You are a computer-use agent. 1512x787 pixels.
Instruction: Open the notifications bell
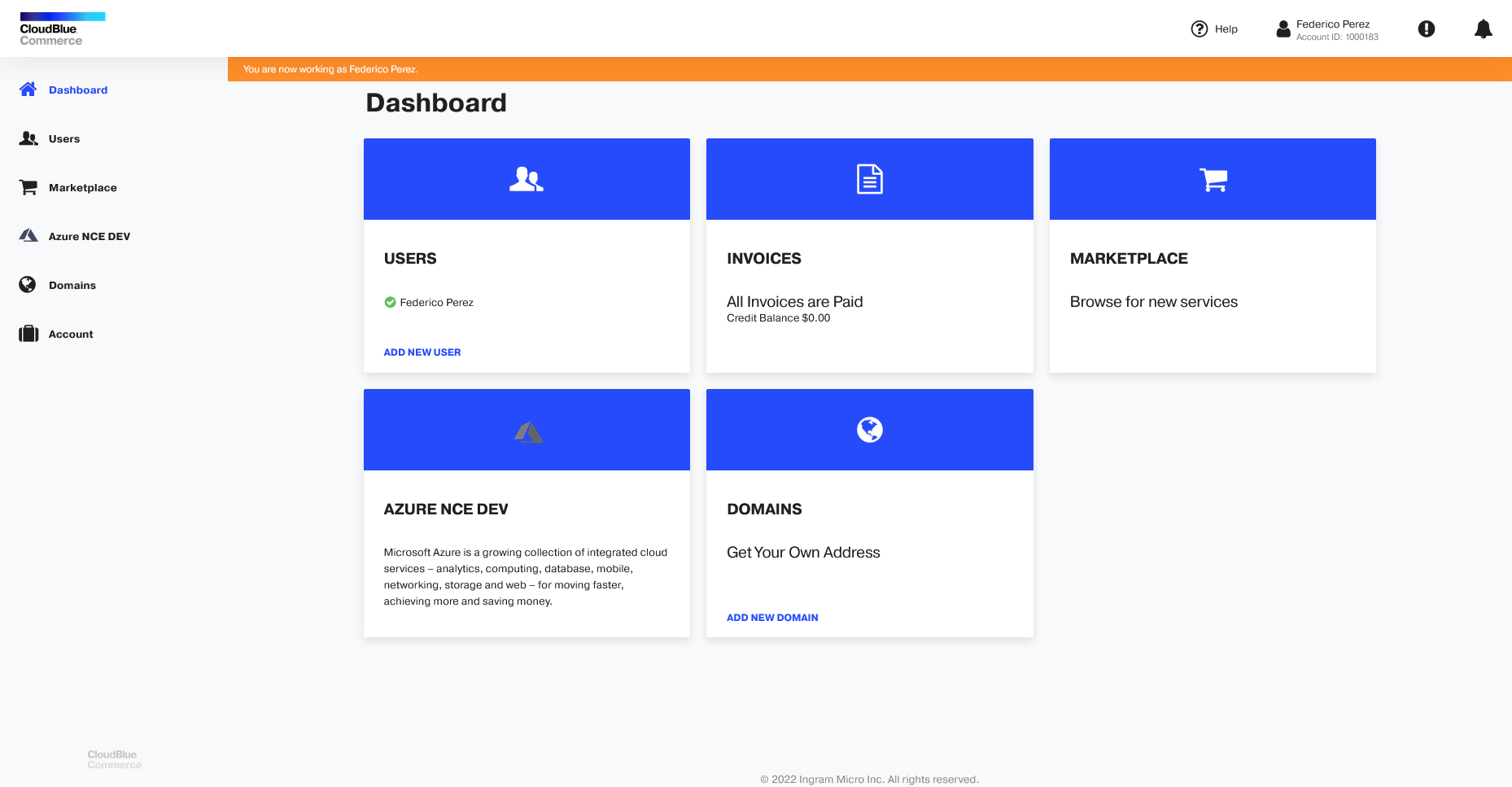click(x=1484, y=29)
